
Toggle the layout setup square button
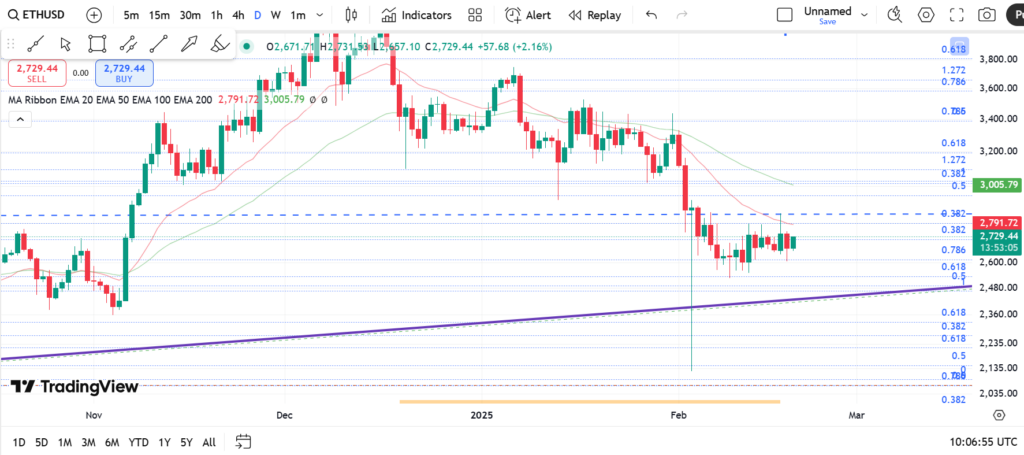[x=785, y=15]
